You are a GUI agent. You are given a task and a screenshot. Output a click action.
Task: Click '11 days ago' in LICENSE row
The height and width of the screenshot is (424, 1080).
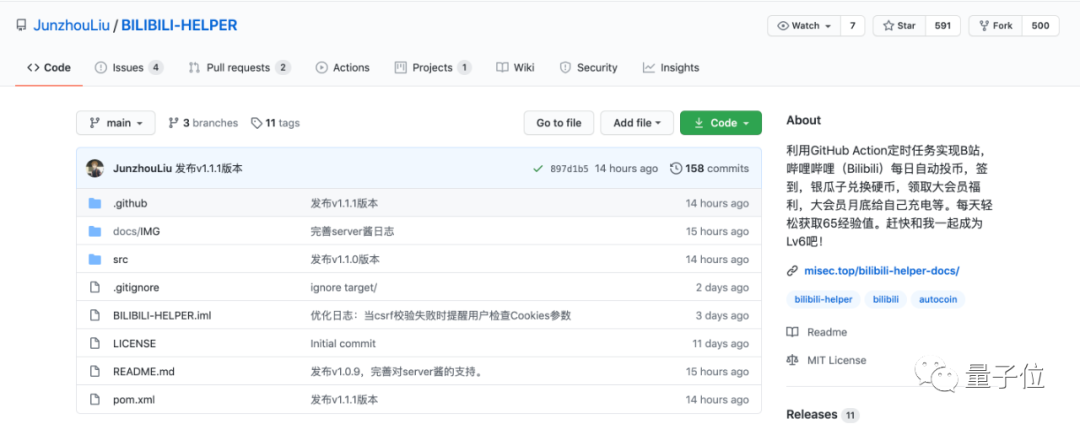click(720, 343)
